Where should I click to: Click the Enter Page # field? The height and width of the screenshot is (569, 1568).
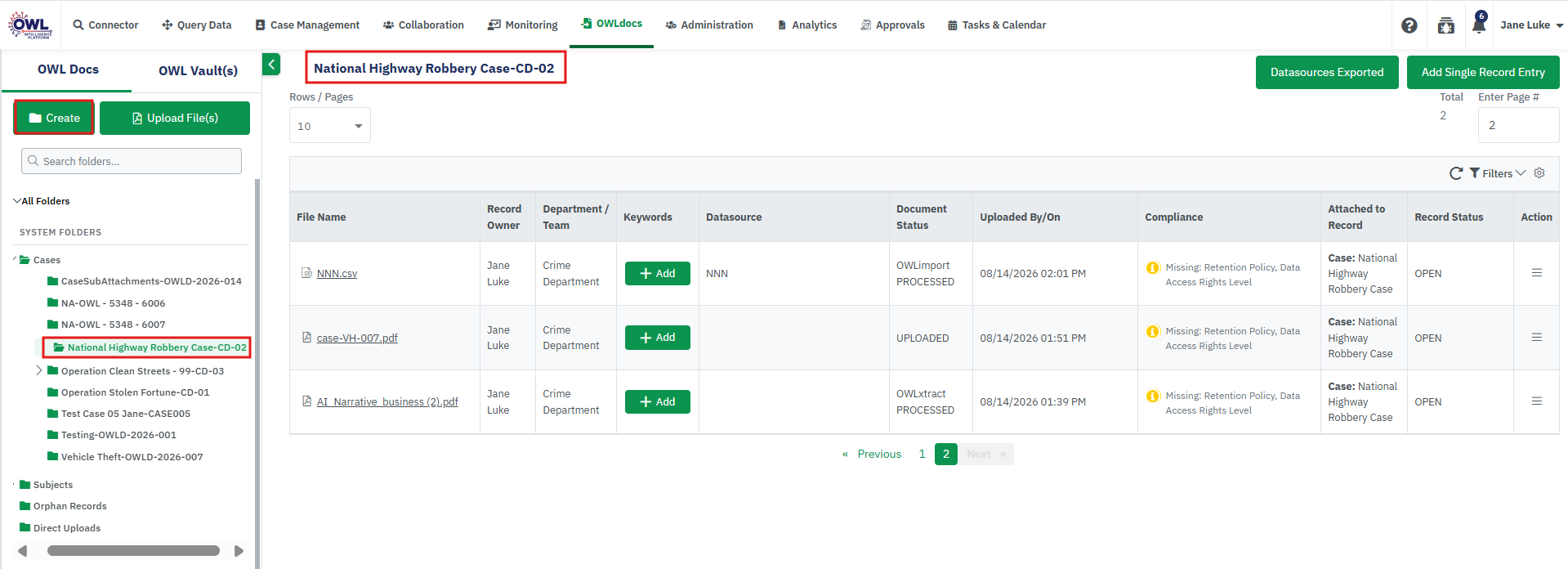(1518, 125)
